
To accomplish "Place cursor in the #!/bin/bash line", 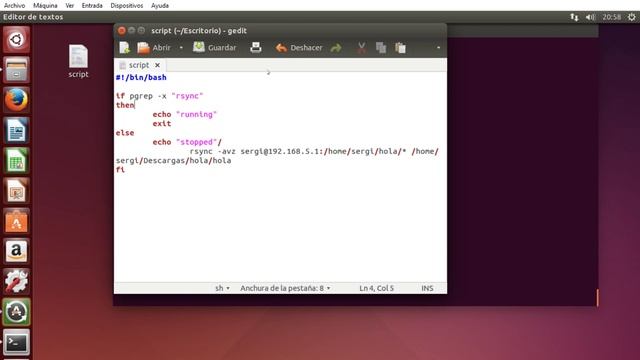I will coord(141,78).
